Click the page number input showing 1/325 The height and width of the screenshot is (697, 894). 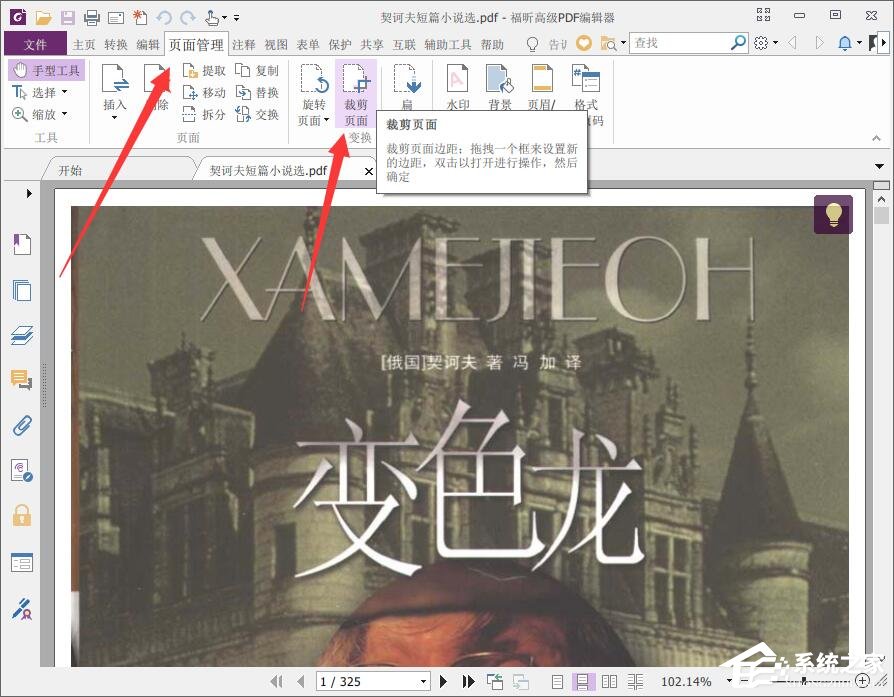click(370, 681)
